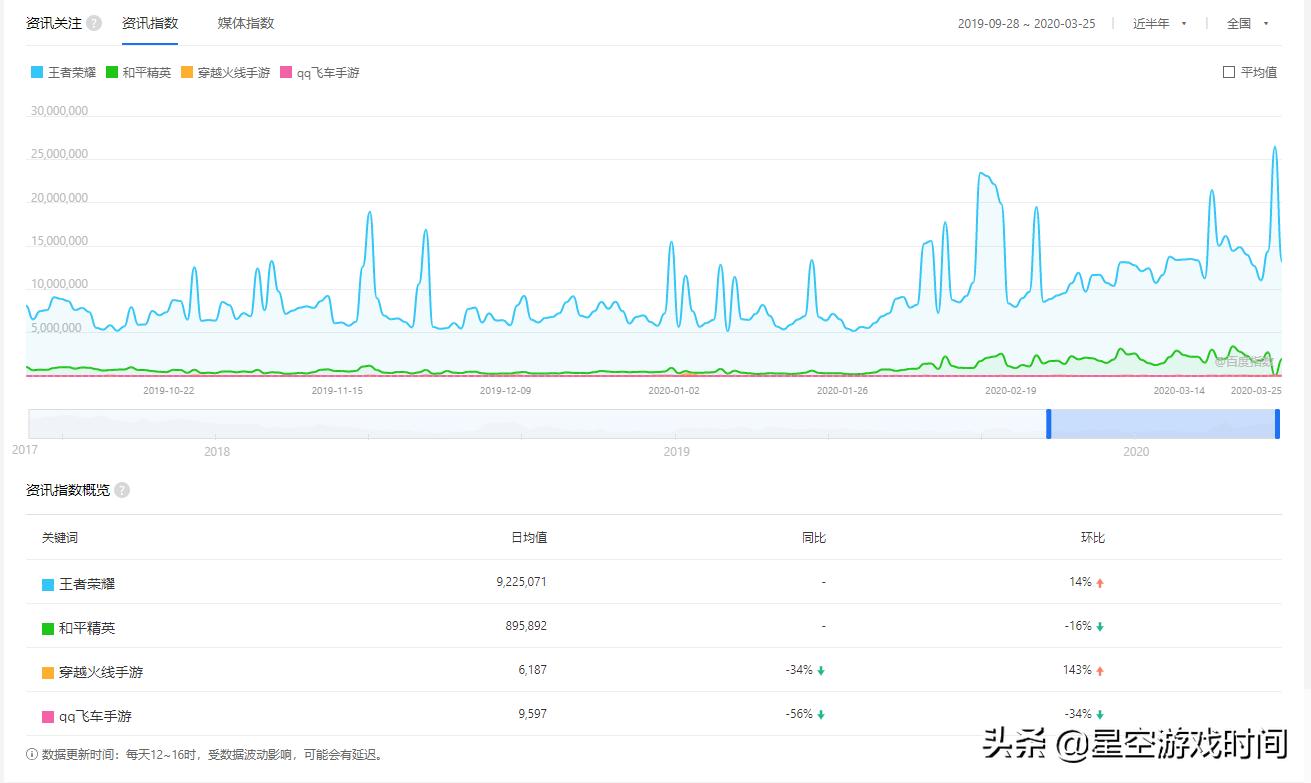The width and height of the screenshot is (1311, 783).
Task: Click pink swatch in qq飞车手游 table row
Action: pyautogui.click(x=48, y=717)
